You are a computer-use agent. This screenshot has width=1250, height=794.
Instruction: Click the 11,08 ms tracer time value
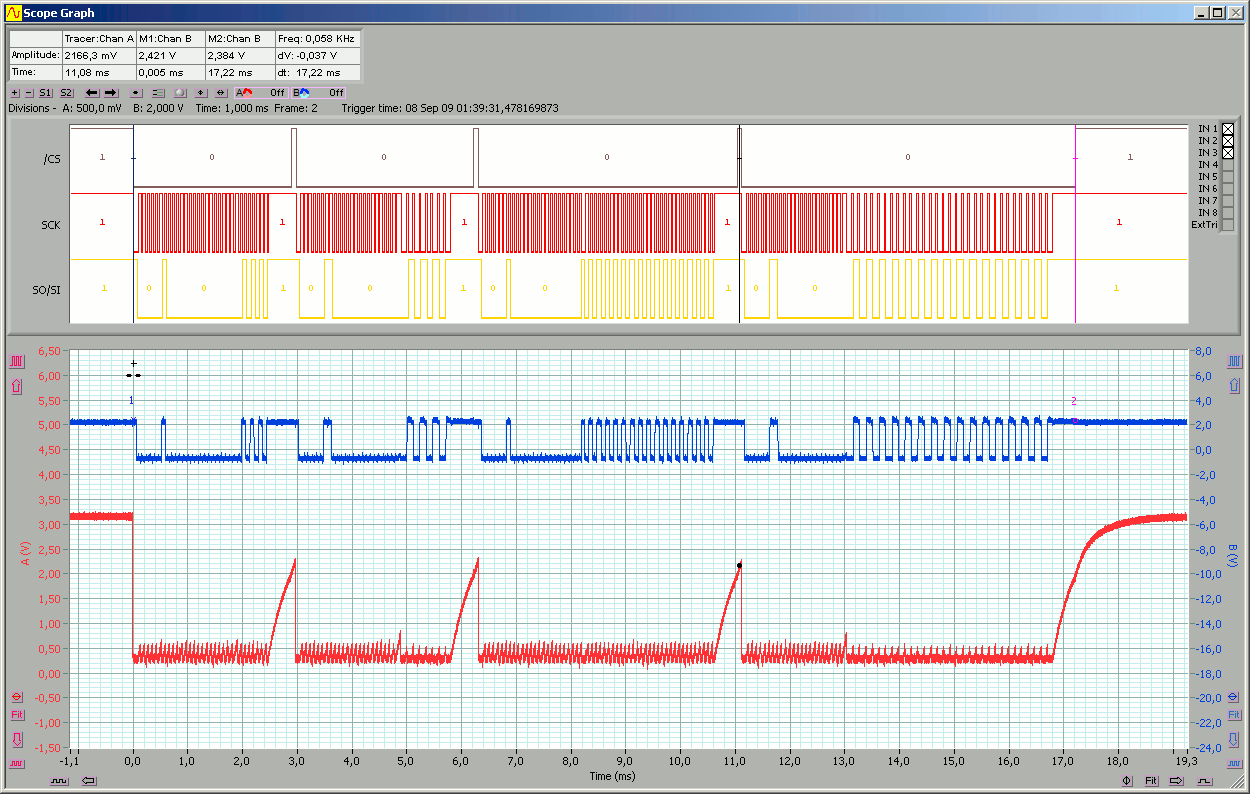[99, 72]
